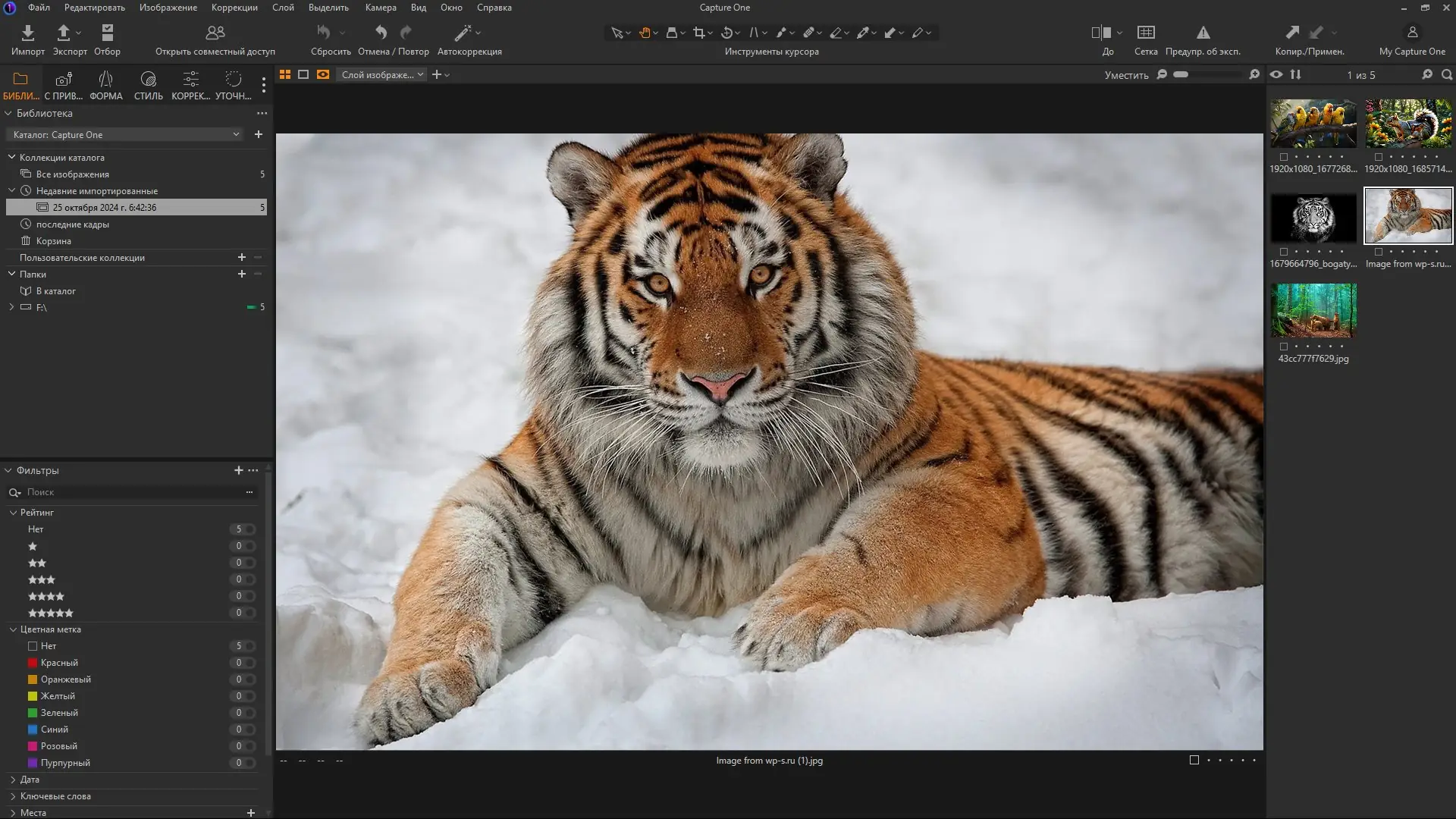Switch to the СТИЛЬ tab
The width and height of the screenshot is (1456, 819).
(147, 84)
